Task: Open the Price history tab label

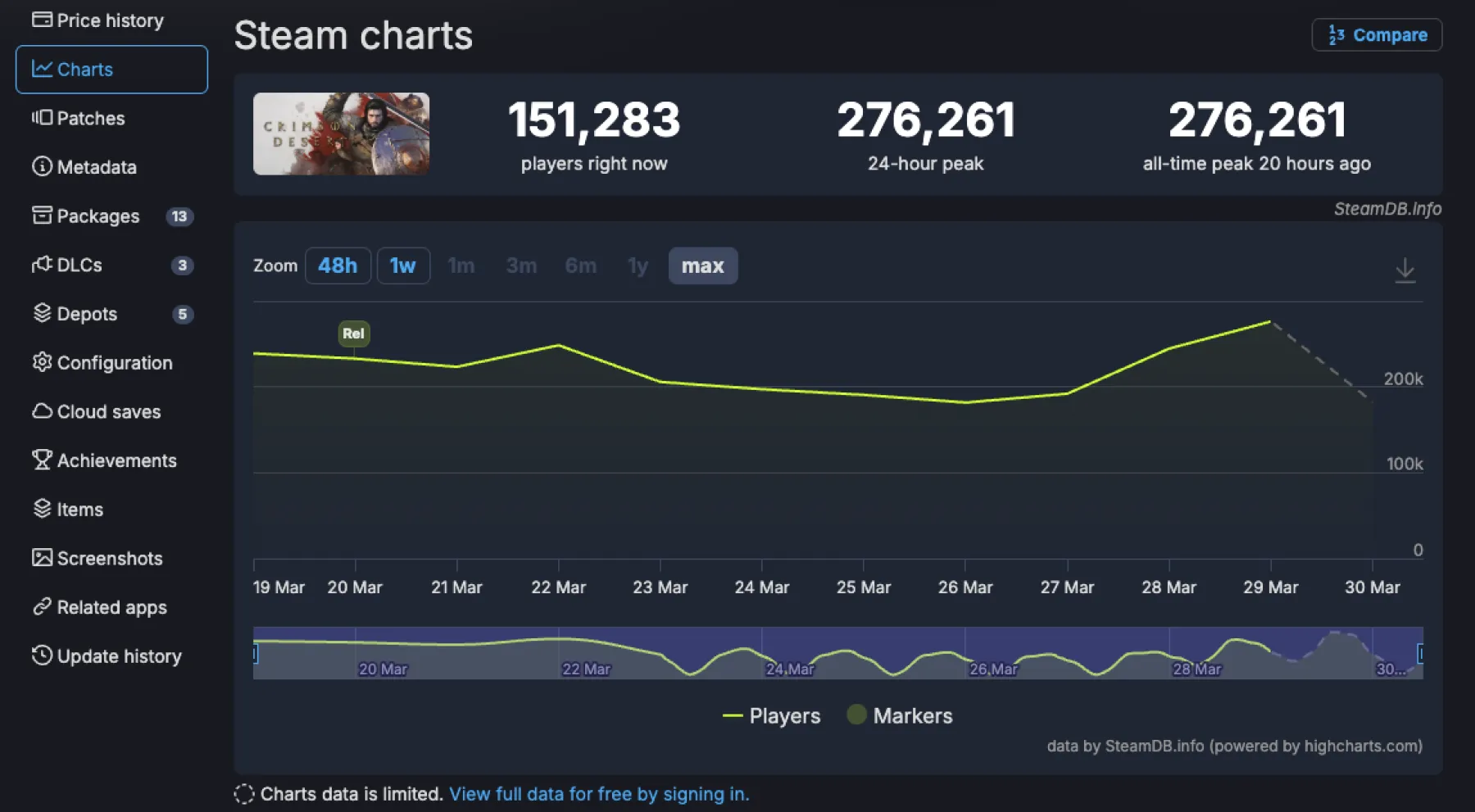Action: click(x=111, y=20)
